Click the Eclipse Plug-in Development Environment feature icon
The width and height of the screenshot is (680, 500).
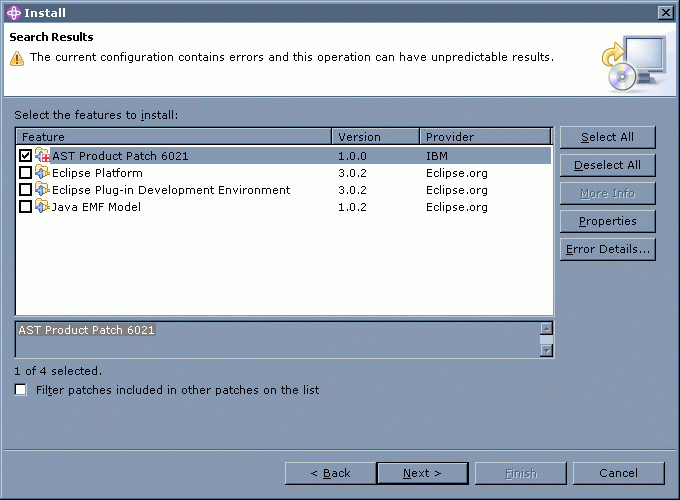pos(42,189)
